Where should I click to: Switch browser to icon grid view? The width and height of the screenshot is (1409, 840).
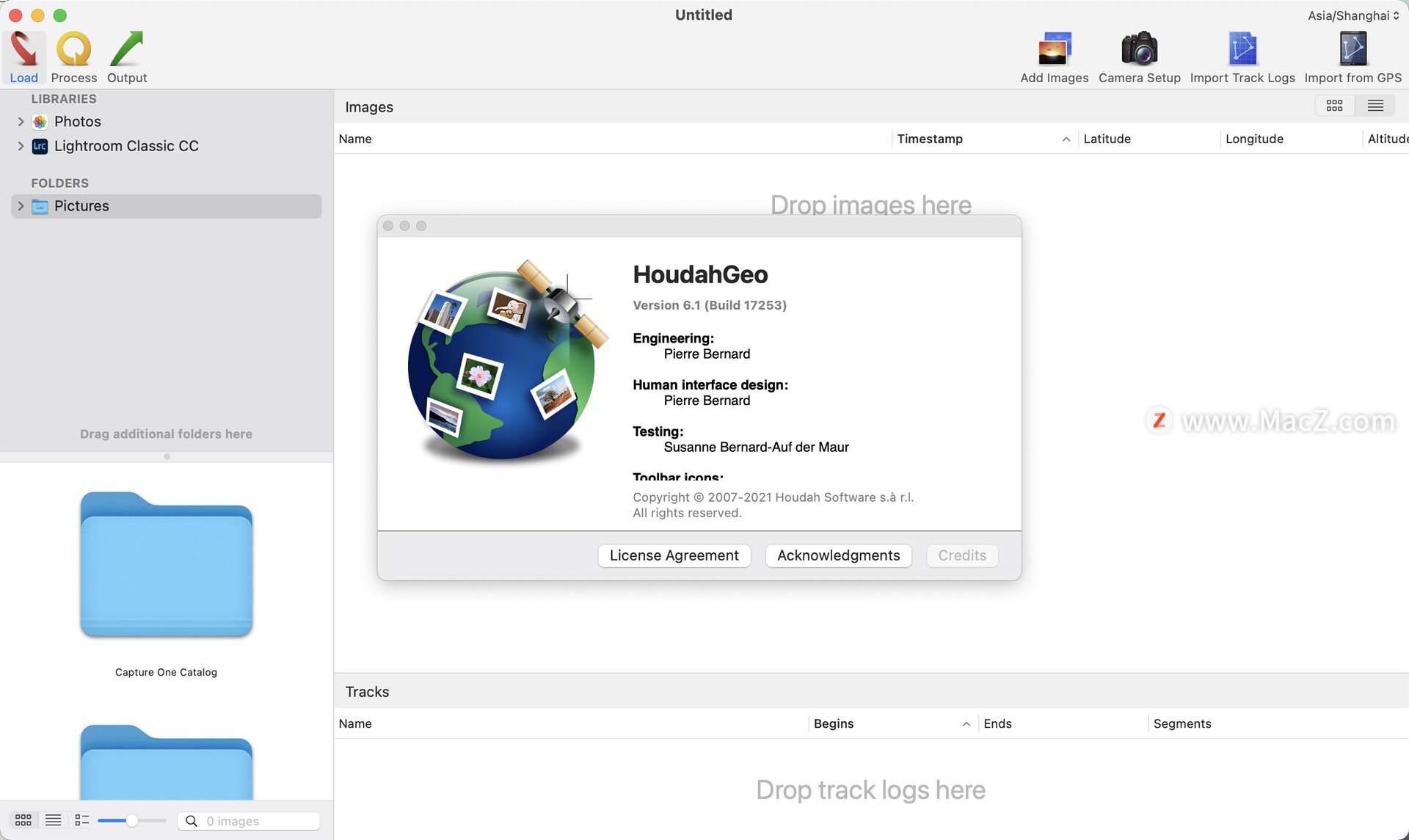pos(23,820)
